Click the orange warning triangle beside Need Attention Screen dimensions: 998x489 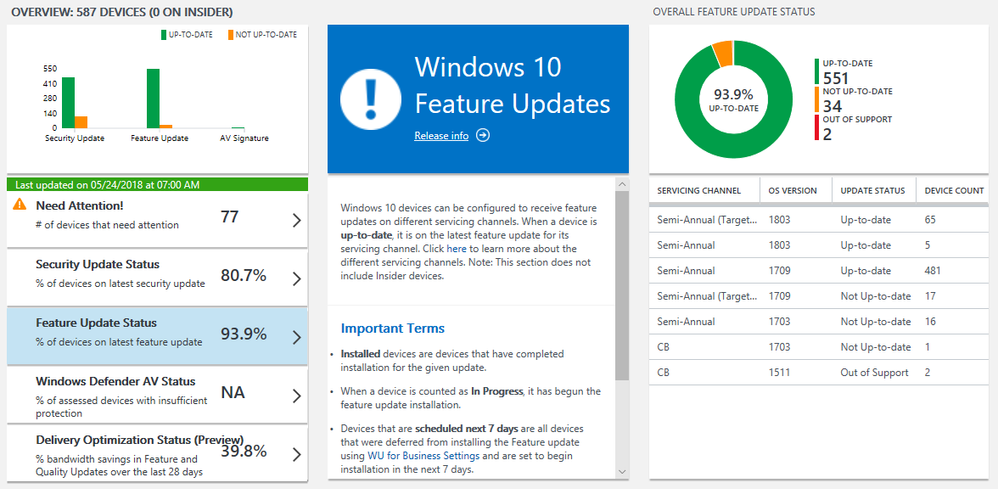tap(20, 204)
